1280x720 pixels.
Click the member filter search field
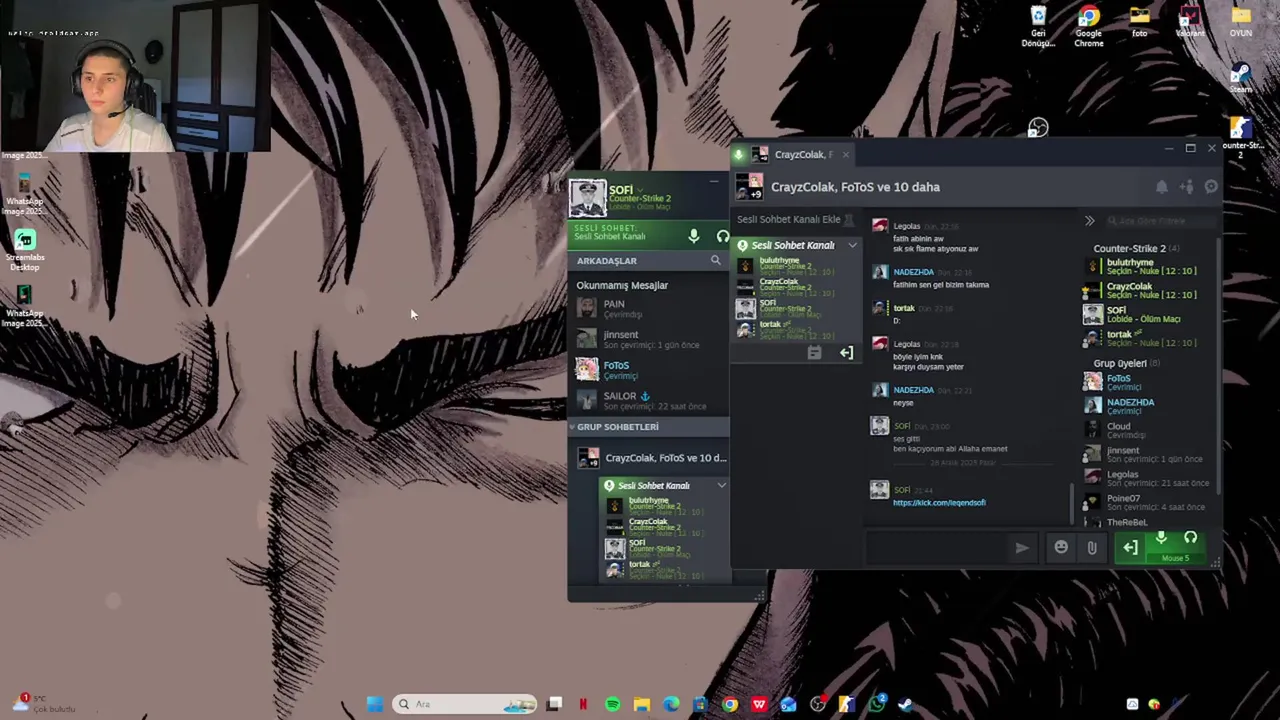click(x=1160, y=221)
